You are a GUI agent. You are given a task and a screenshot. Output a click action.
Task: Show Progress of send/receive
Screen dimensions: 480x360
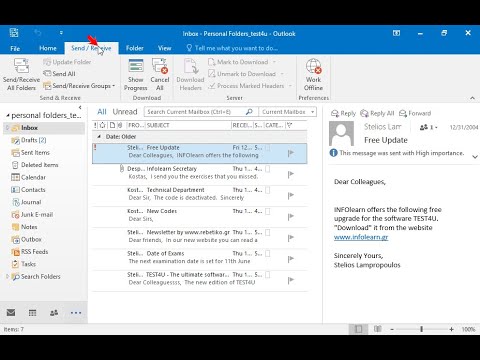coord(136,75)
